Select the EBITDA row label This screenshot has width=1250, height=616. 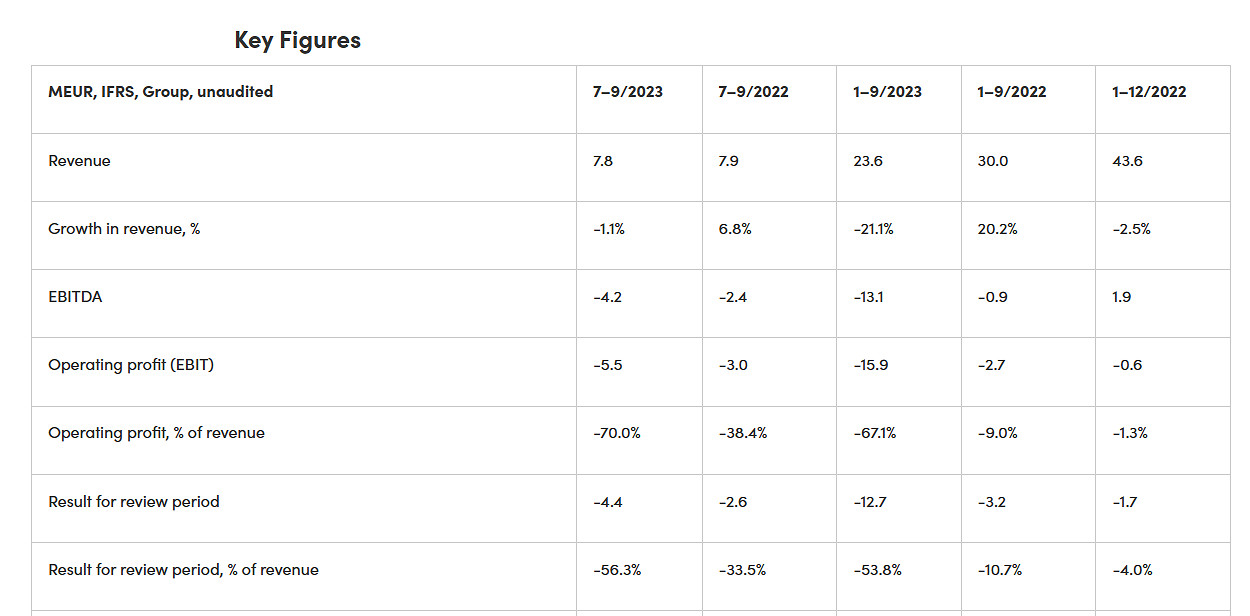(75, 297)
